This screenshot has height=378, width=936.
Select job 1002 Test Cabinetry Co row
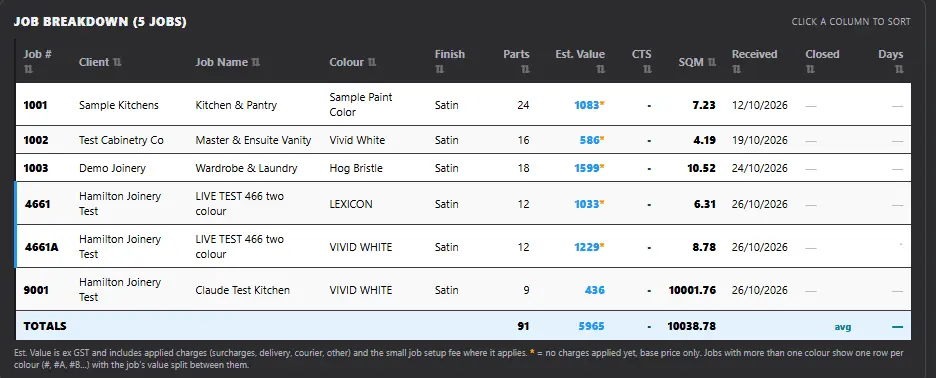(463, 140)
